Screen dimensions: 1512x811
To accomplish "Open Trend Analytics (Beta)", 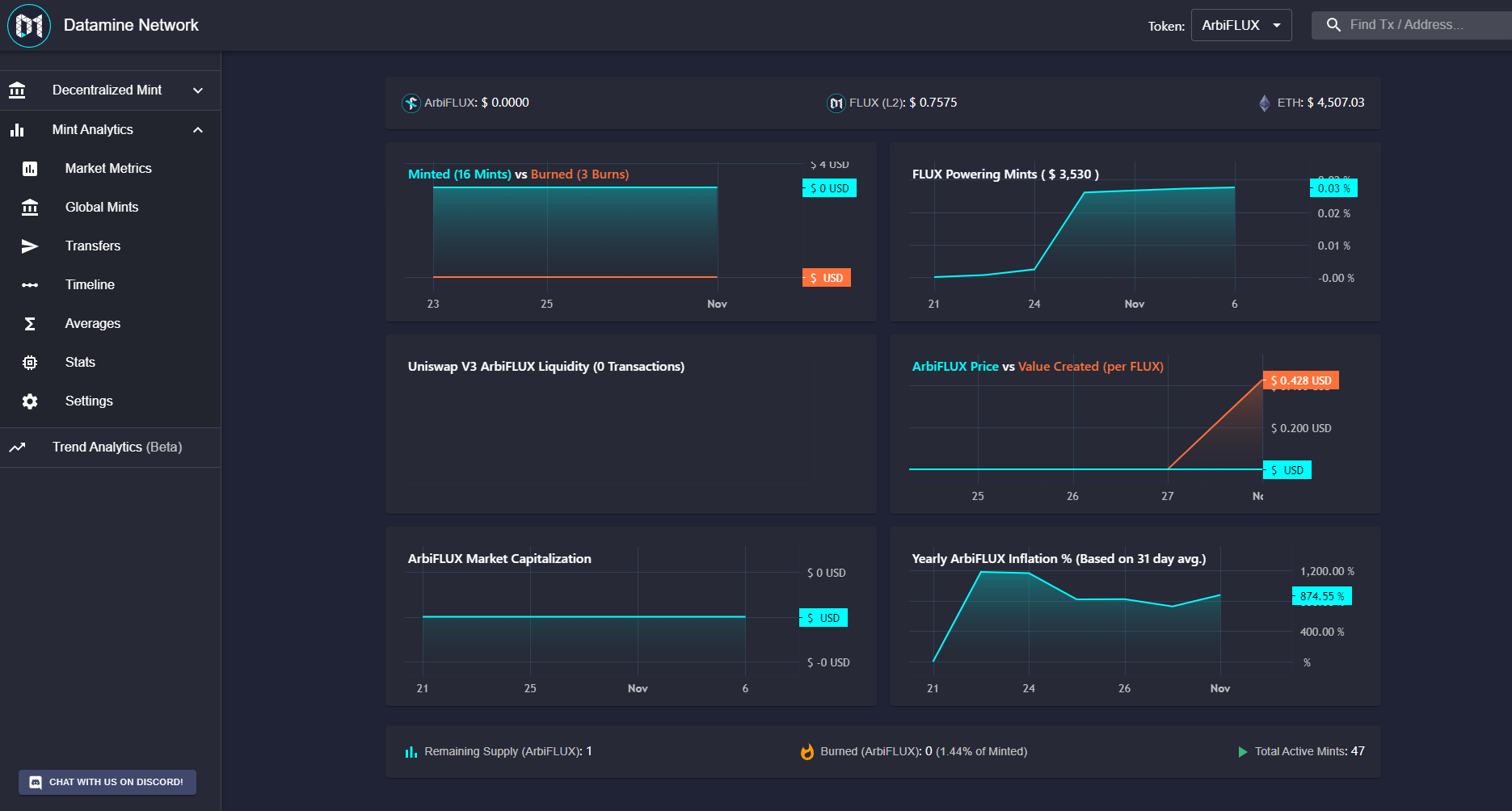I will click(x=110, y=448).
